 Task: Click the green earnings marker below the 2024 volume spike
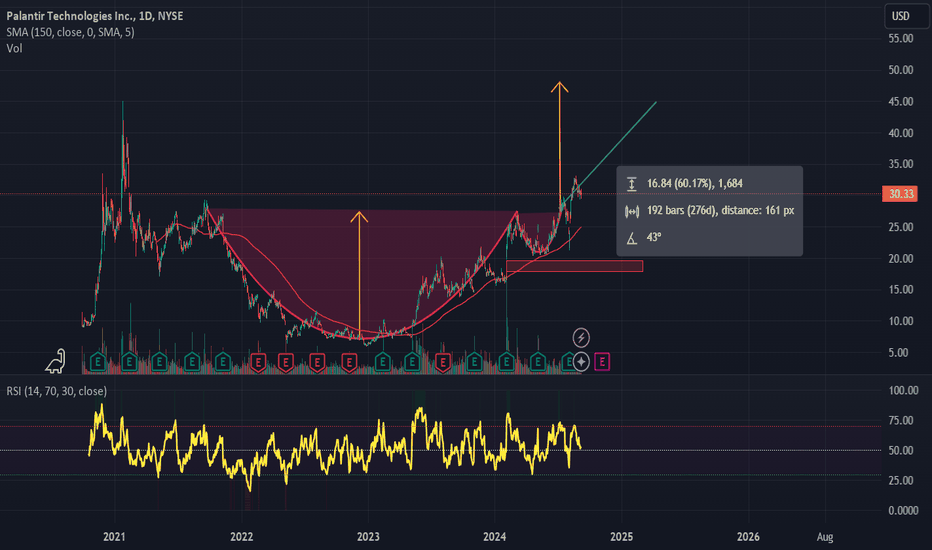[x=506, y=362]
